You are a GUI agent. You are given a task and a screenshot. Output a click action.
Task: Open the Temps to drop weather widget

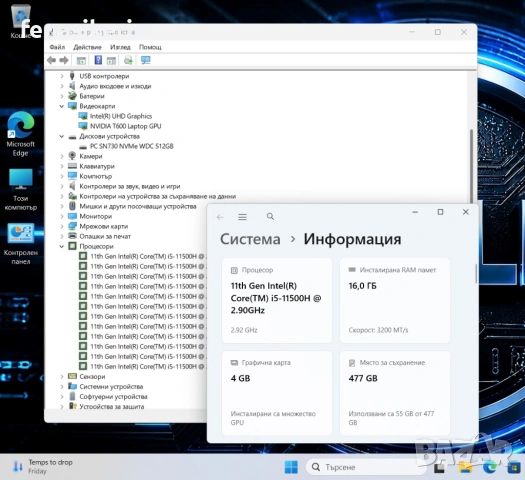[43, 466]
